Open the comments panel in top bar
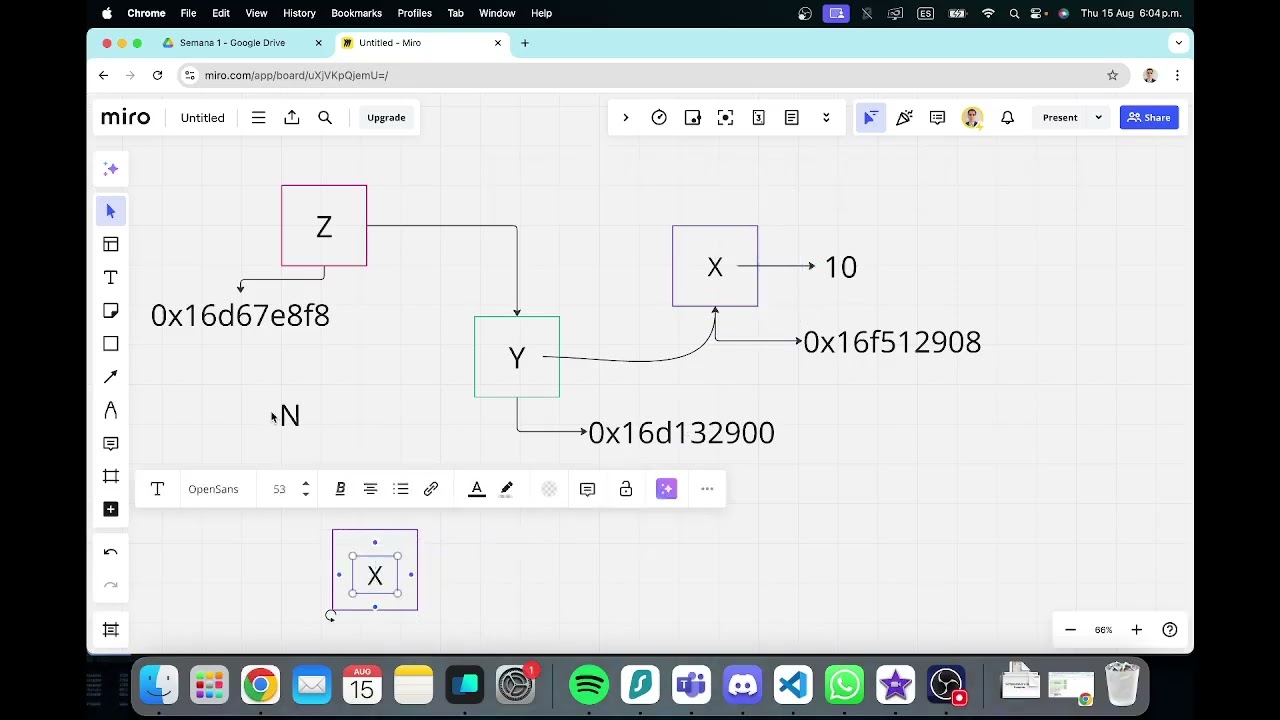Image resolution: width=1280 pixels, height=720 pixels. click(x=937, y=118)
